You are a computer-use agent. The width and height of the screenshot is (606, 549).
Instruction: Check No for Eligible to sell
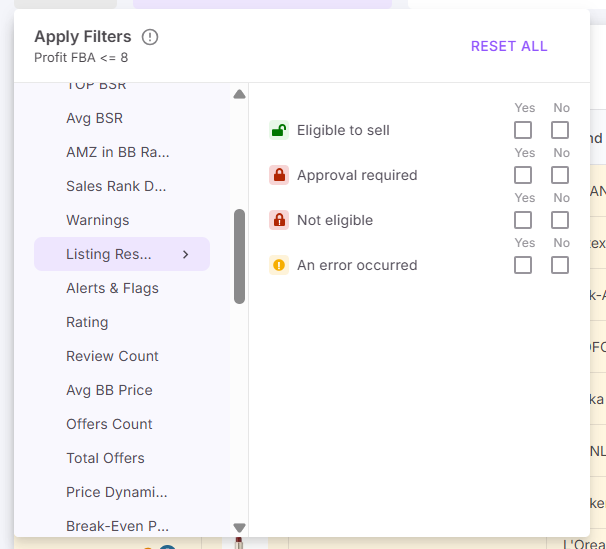(560, 130)
